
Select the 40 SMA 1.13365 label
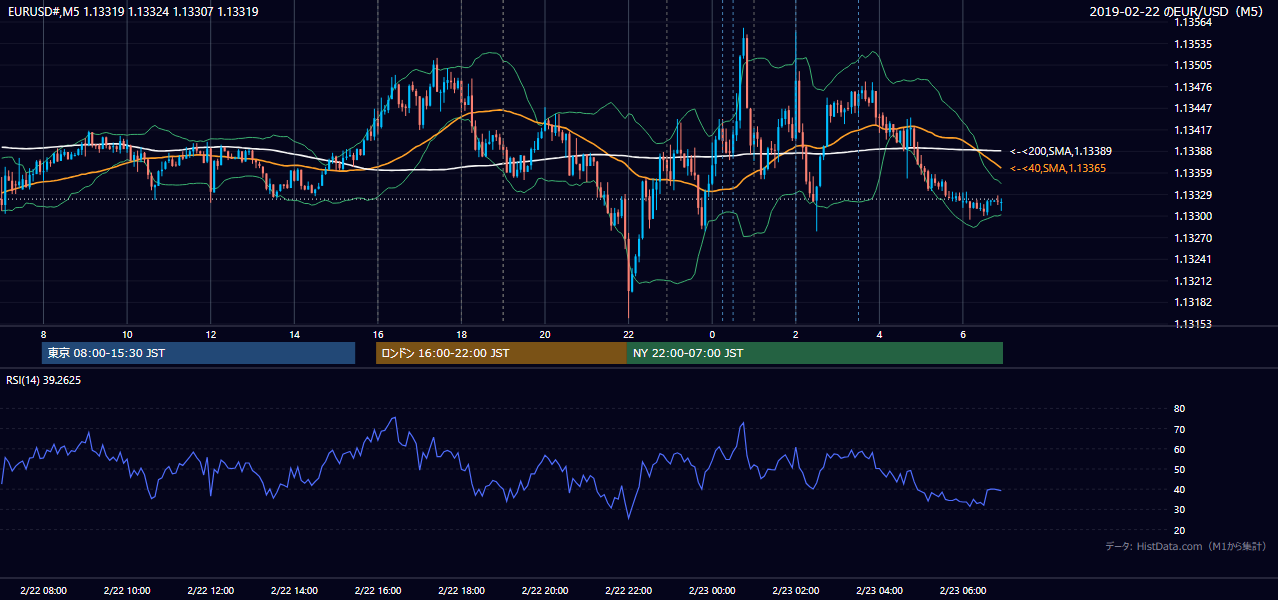tap(1058, 169)
